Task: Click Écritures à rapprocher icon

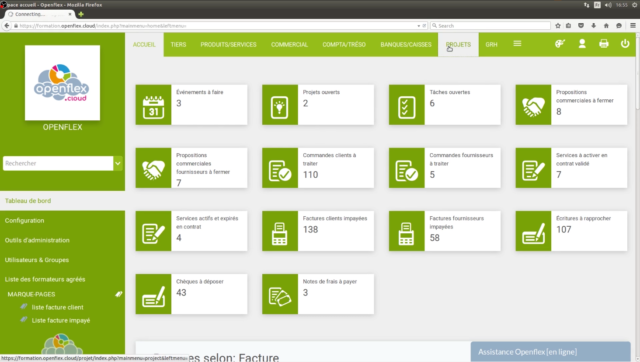Action: (x=533, y=231)
